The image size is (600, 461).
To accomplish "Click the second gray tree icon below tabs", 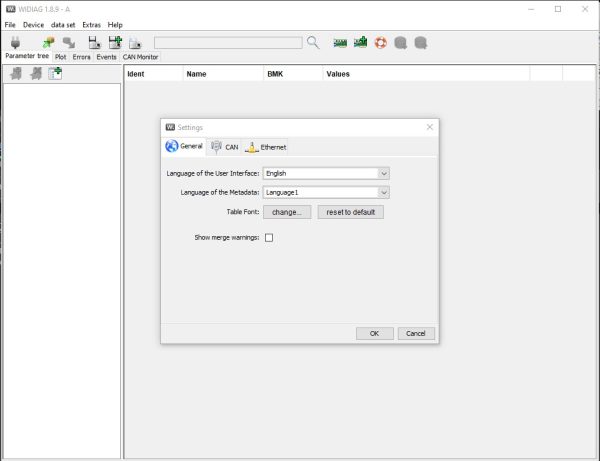I will tap(36, 73).
